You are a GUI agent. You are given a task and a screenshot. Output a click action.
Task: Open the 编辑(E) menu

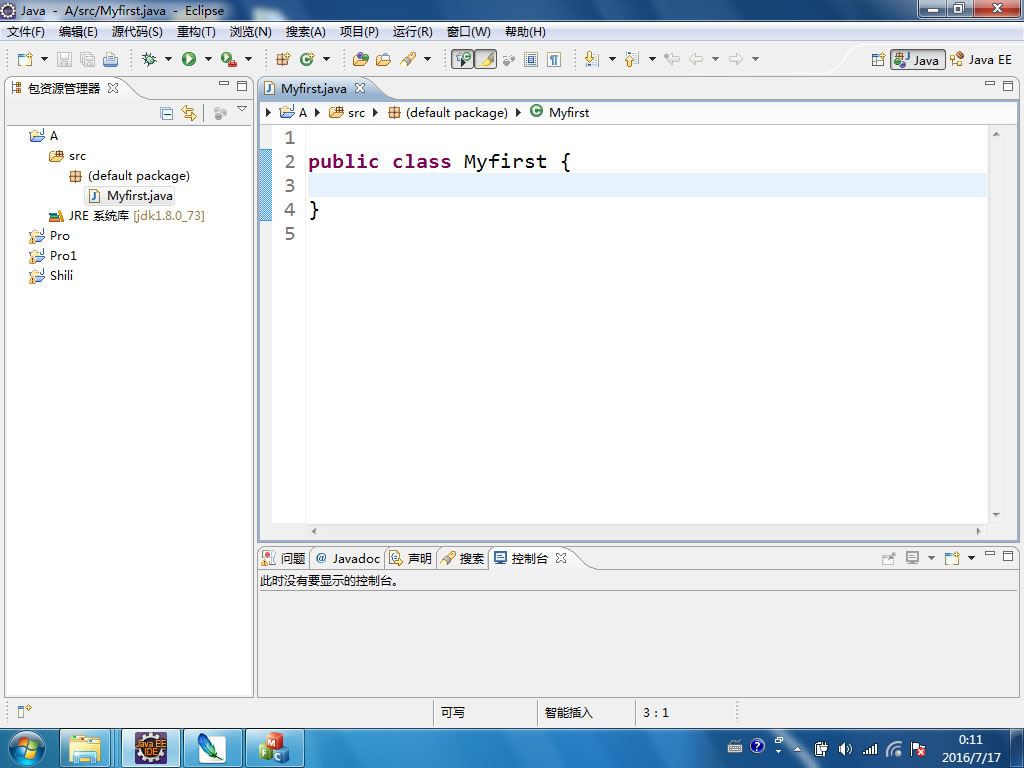78,32
